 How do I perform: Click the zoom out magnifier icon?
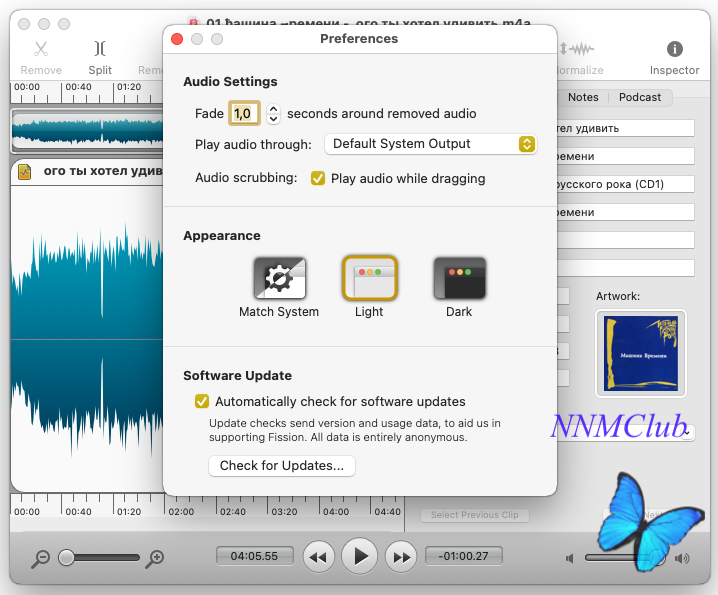(40, 558)
